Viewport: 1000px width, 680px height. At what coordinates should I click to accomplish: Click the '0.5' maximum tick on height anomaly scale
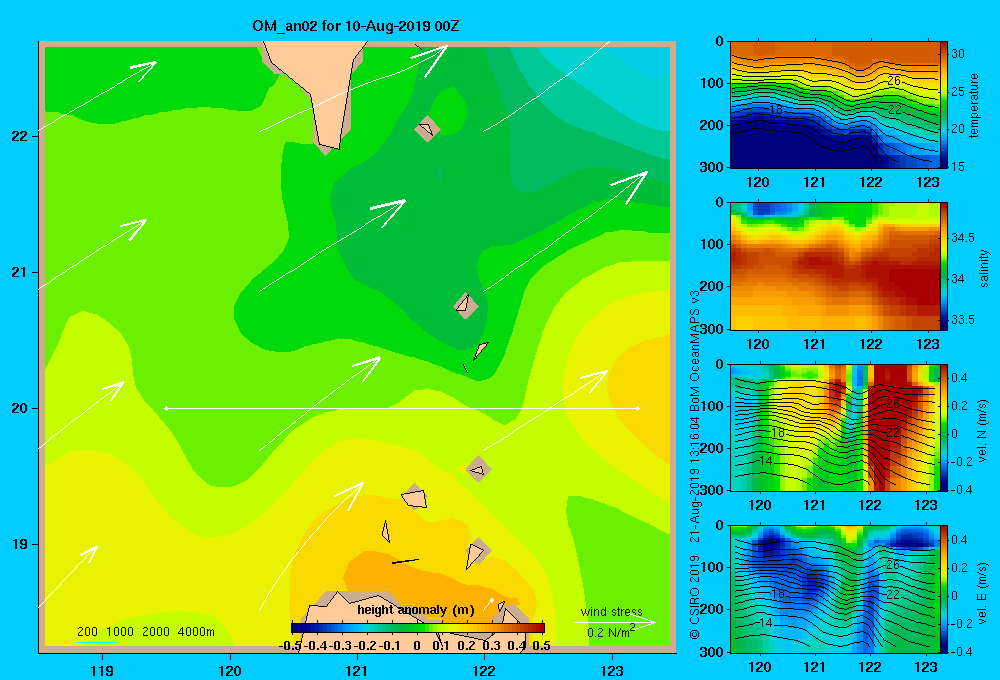click(x=541, y=646)
